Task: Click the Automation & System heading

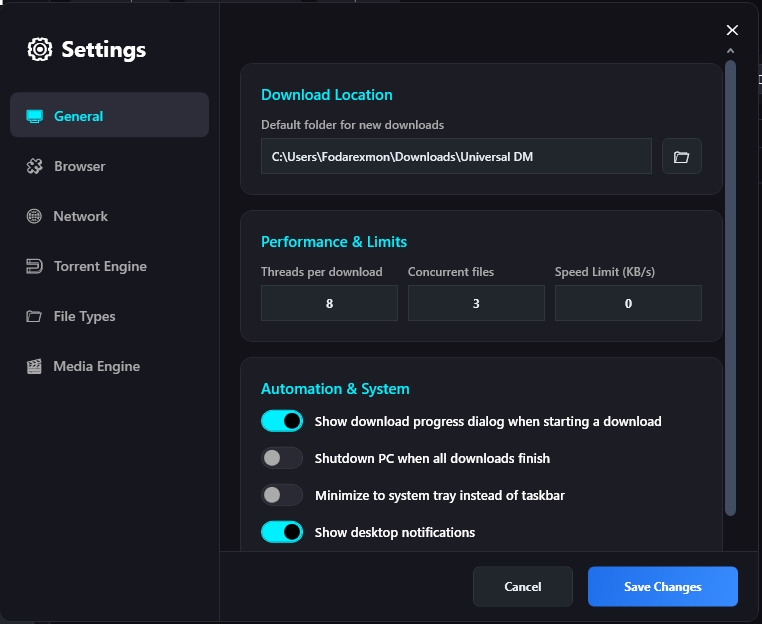Action: 335,389
